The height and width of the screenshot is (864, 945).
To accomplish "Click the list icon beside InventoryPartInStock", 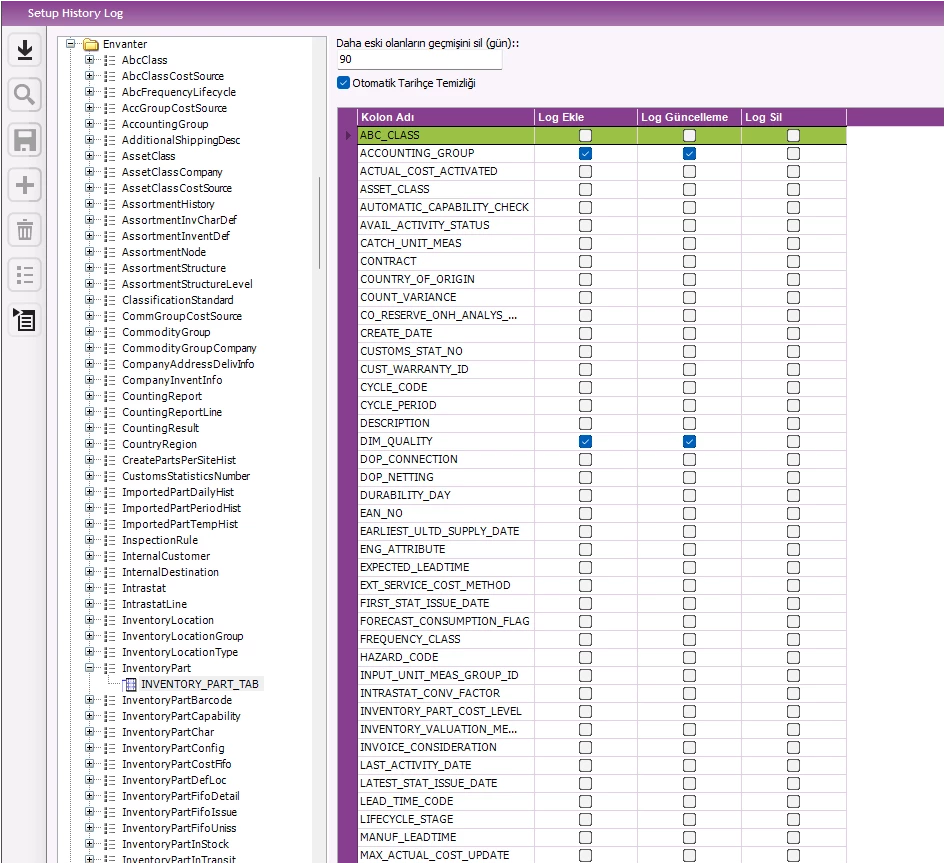I will (109, 844).
